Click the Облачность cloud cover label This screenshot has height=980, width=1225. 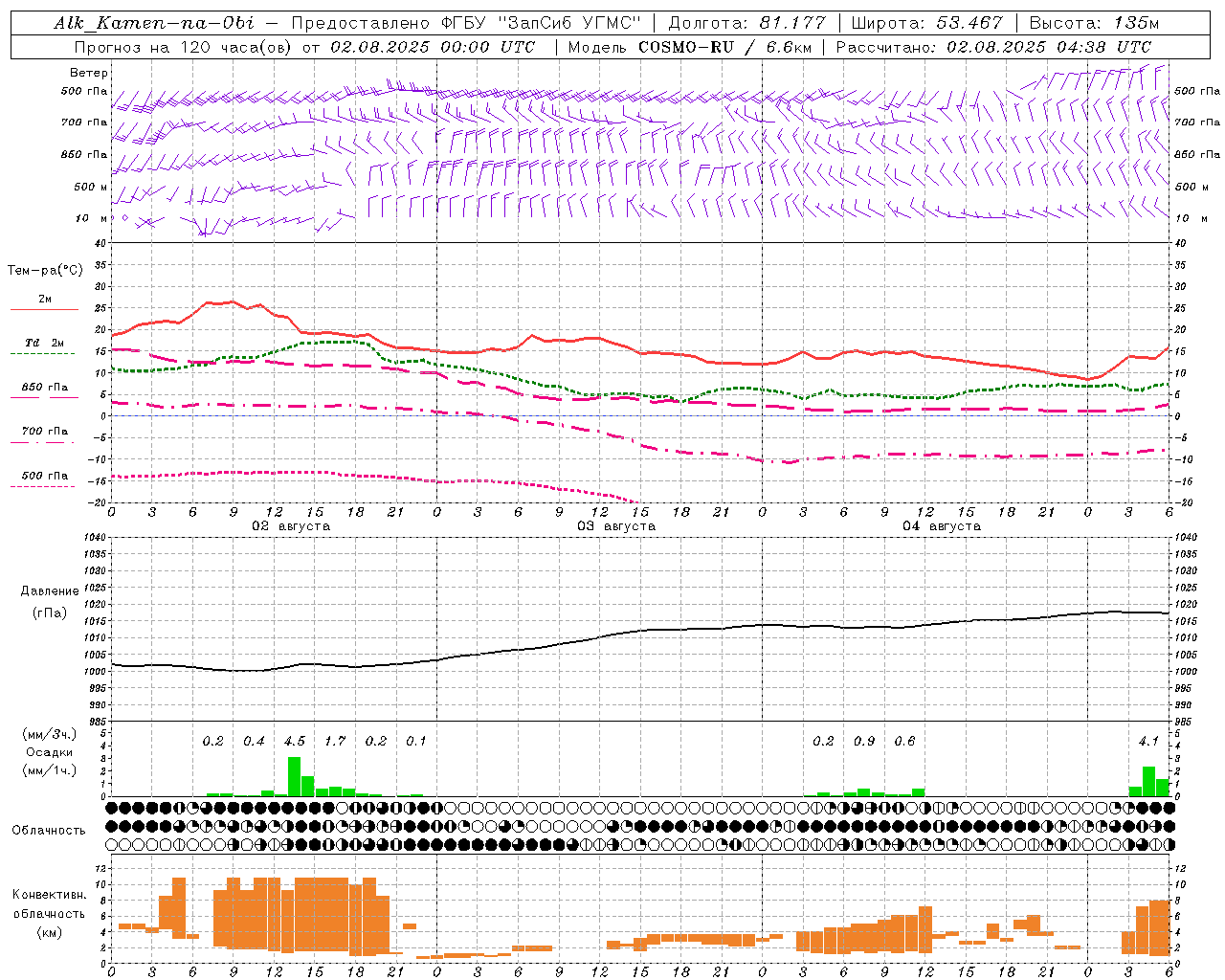49,830
